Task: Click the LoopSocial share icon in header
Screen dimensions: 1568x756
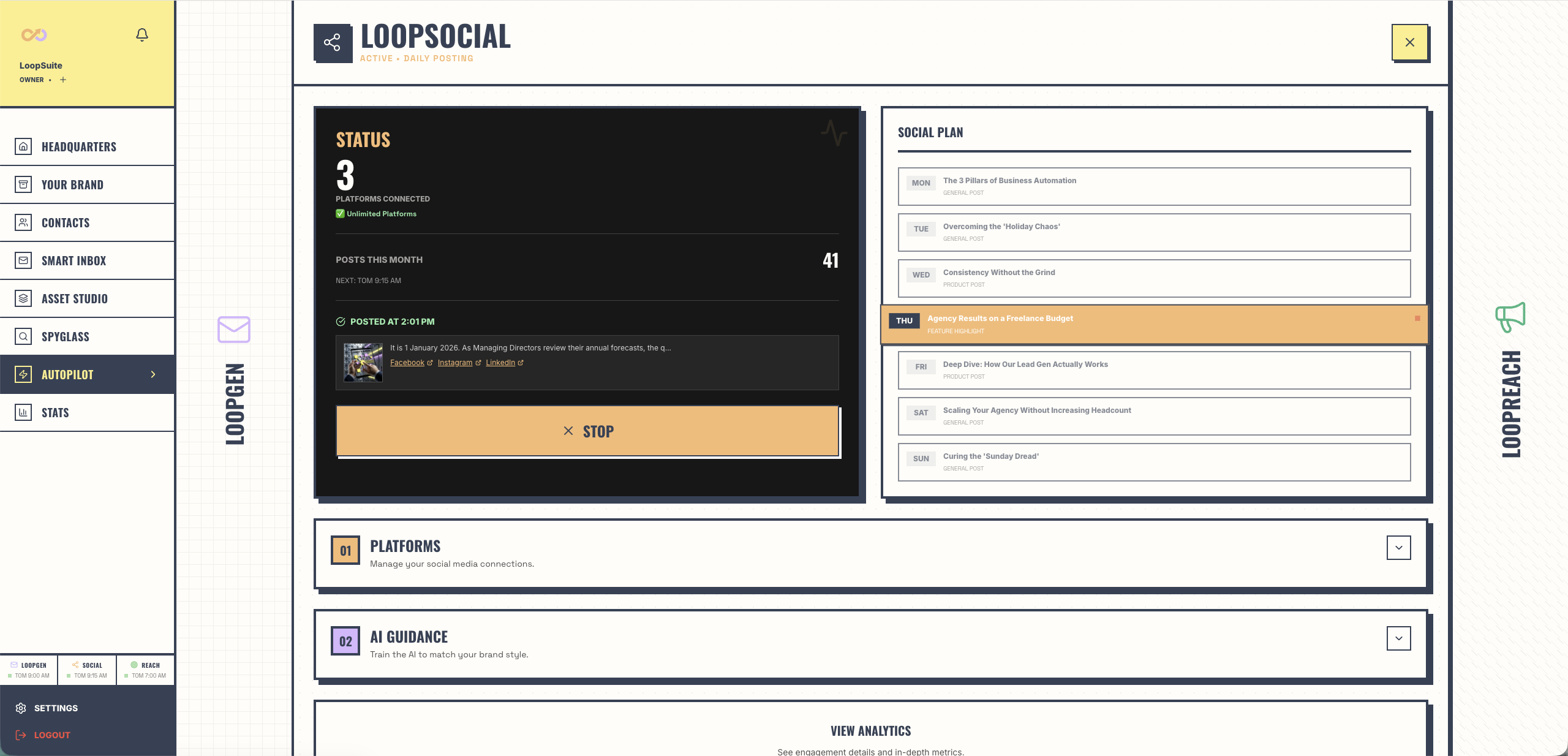Action: click(333, 43)
